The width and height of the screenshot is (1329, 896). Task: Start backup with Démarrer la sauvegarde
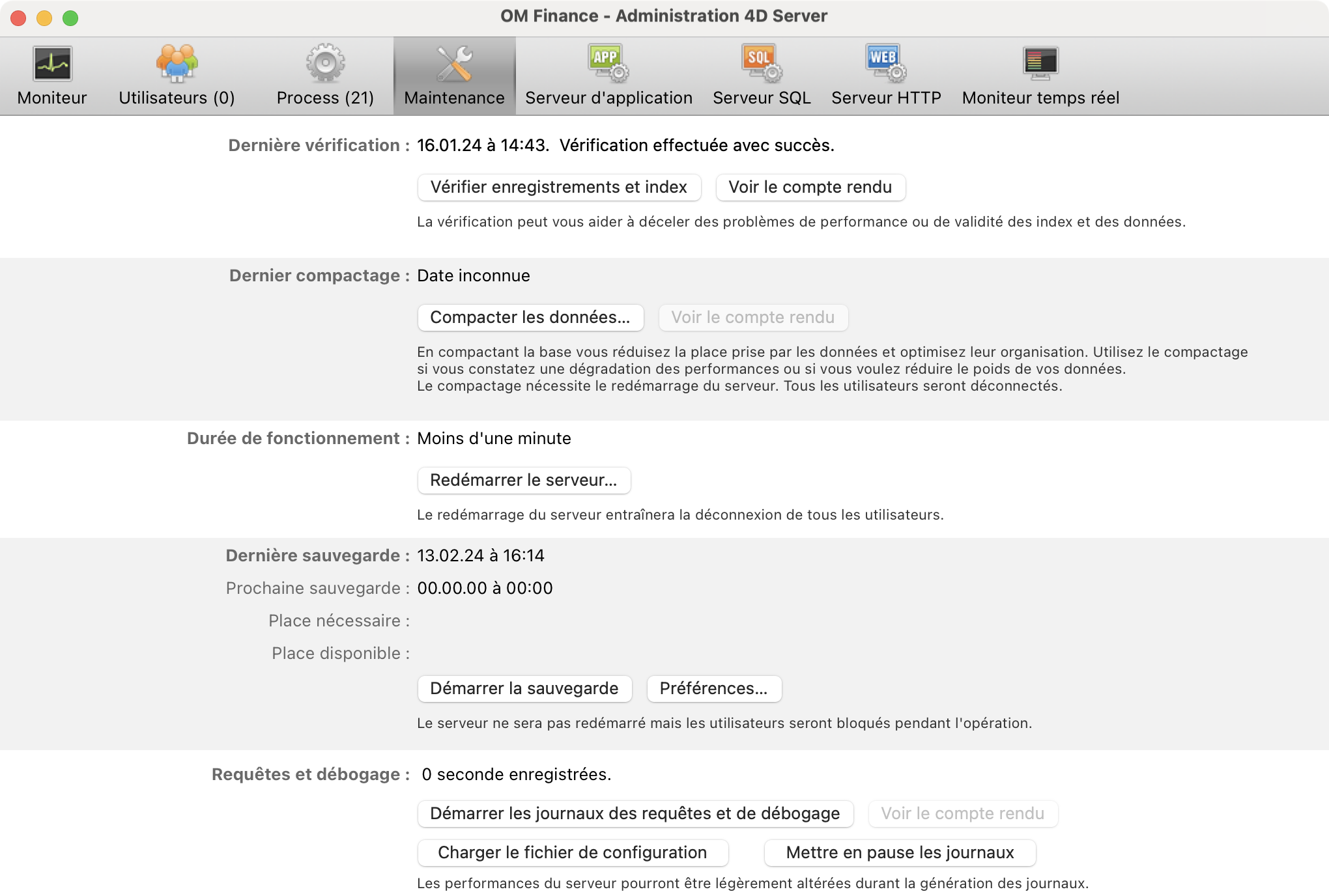click(x=524, y=689)
